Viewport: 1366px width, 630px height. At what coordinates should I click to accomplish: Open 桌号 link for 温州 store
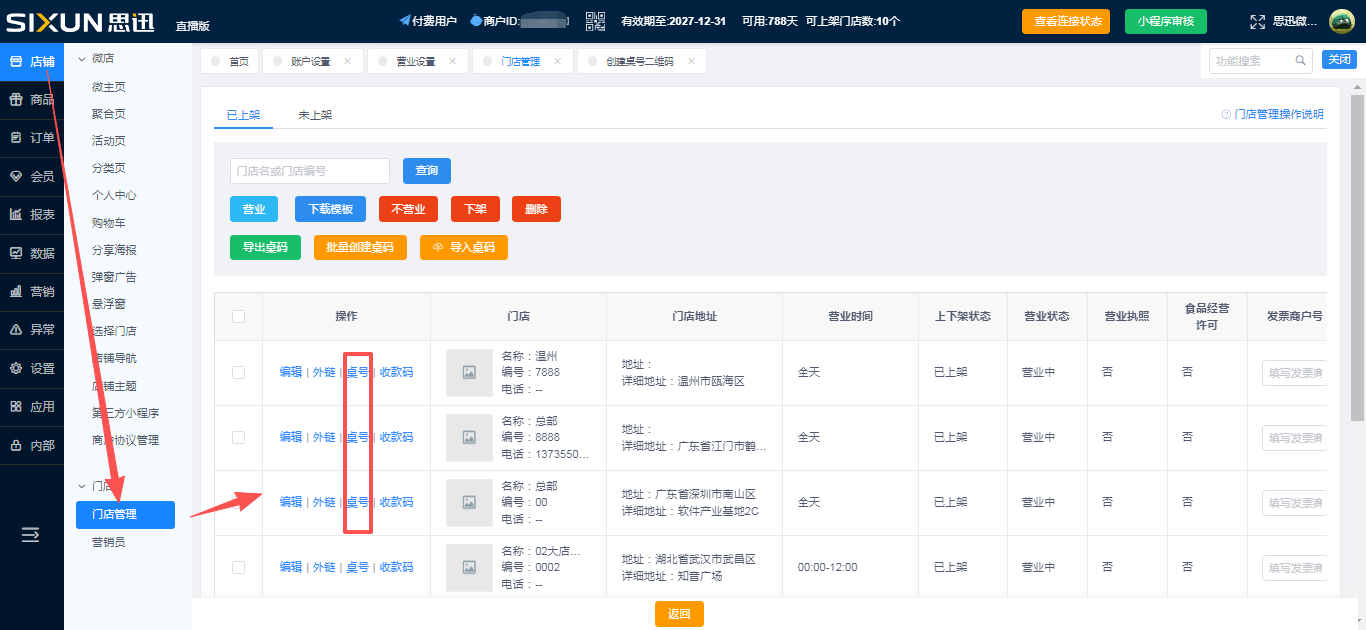coord(357,372)
